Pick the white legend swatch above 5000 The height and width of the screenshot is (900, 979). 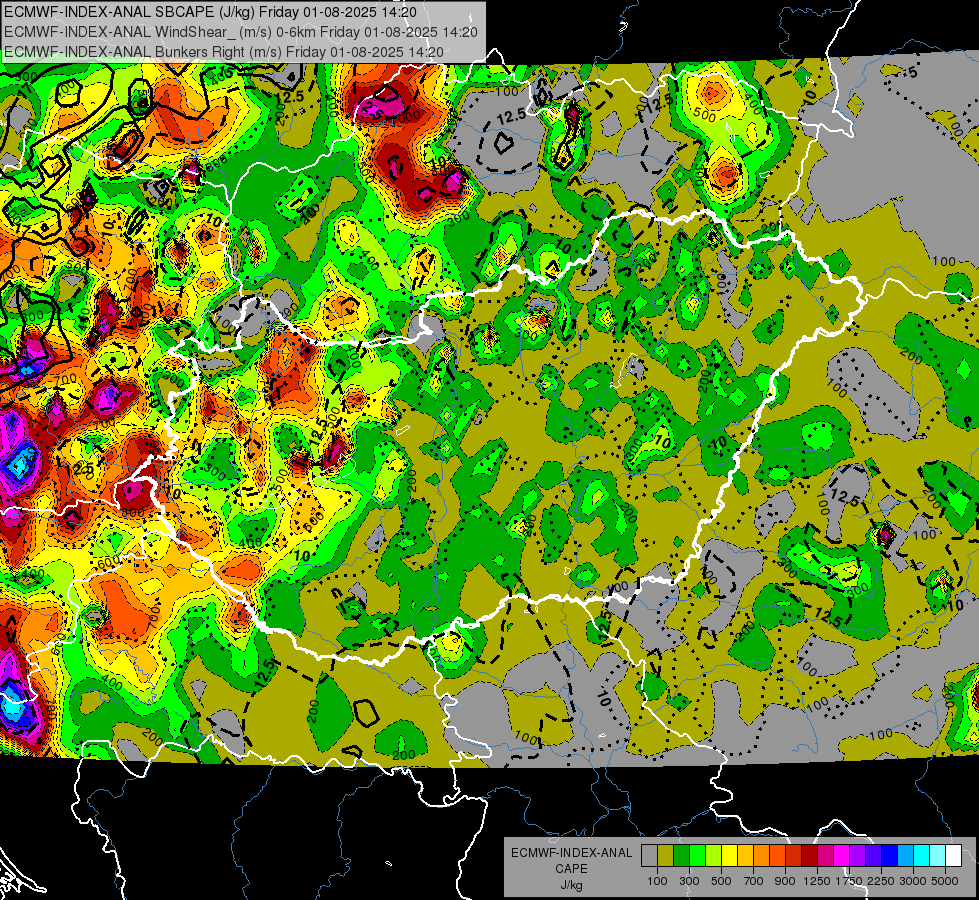[x=953, y=856]
